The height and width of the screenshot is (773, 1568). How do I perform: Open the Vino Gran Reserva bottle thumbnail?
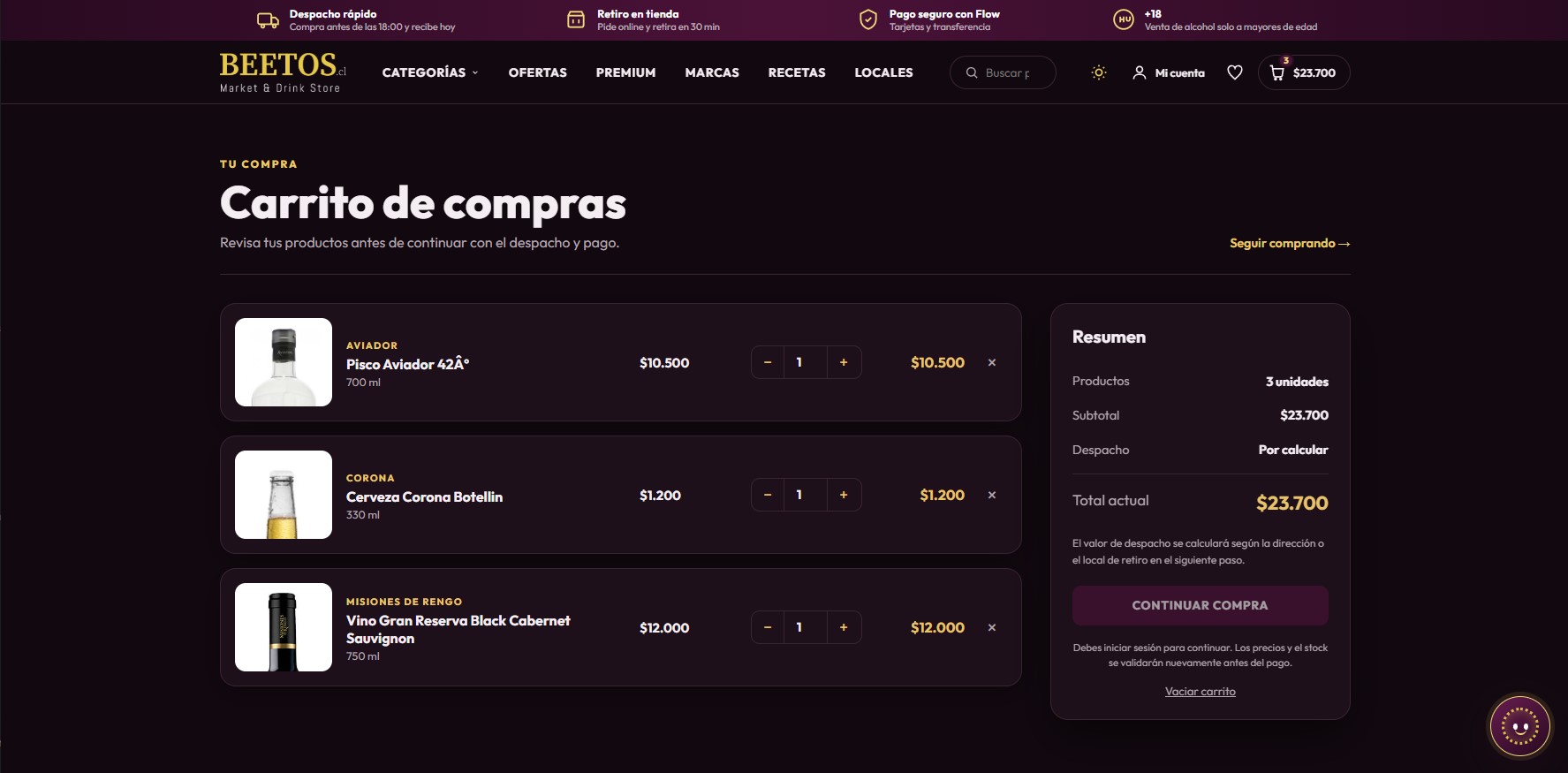pos(284,627)
